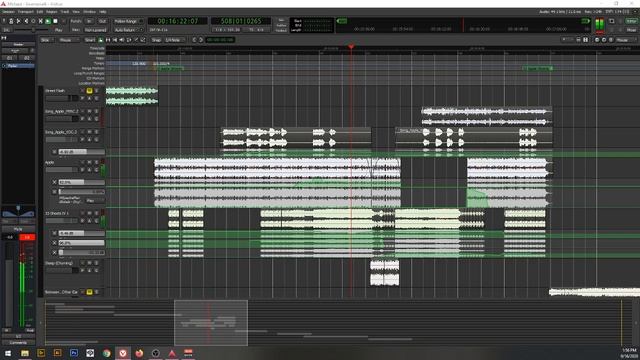
Task: Click the zoom in icon in editor toolbar
Action: click(604, 40)
